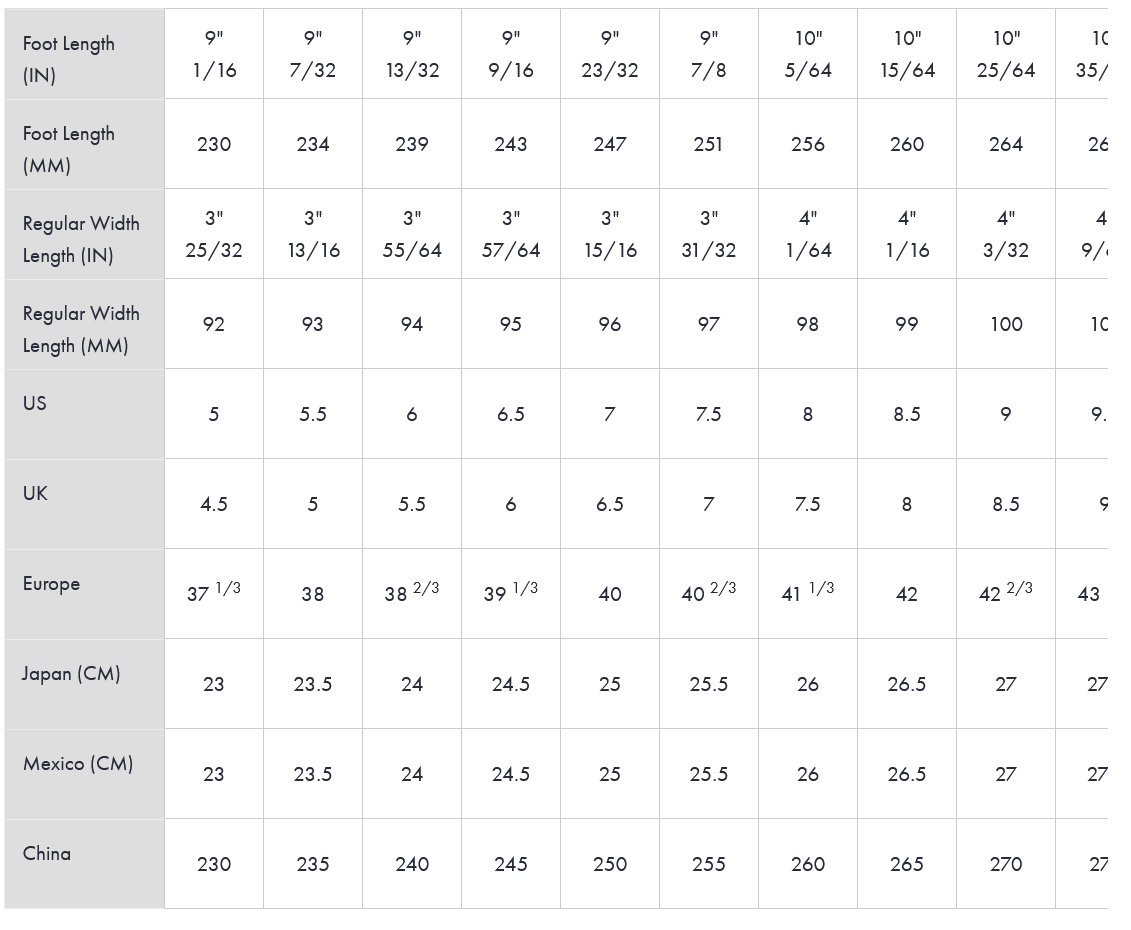
Task: Select the 255 cell in the China row
Action: pyautogui.click(x=708, y=864)
